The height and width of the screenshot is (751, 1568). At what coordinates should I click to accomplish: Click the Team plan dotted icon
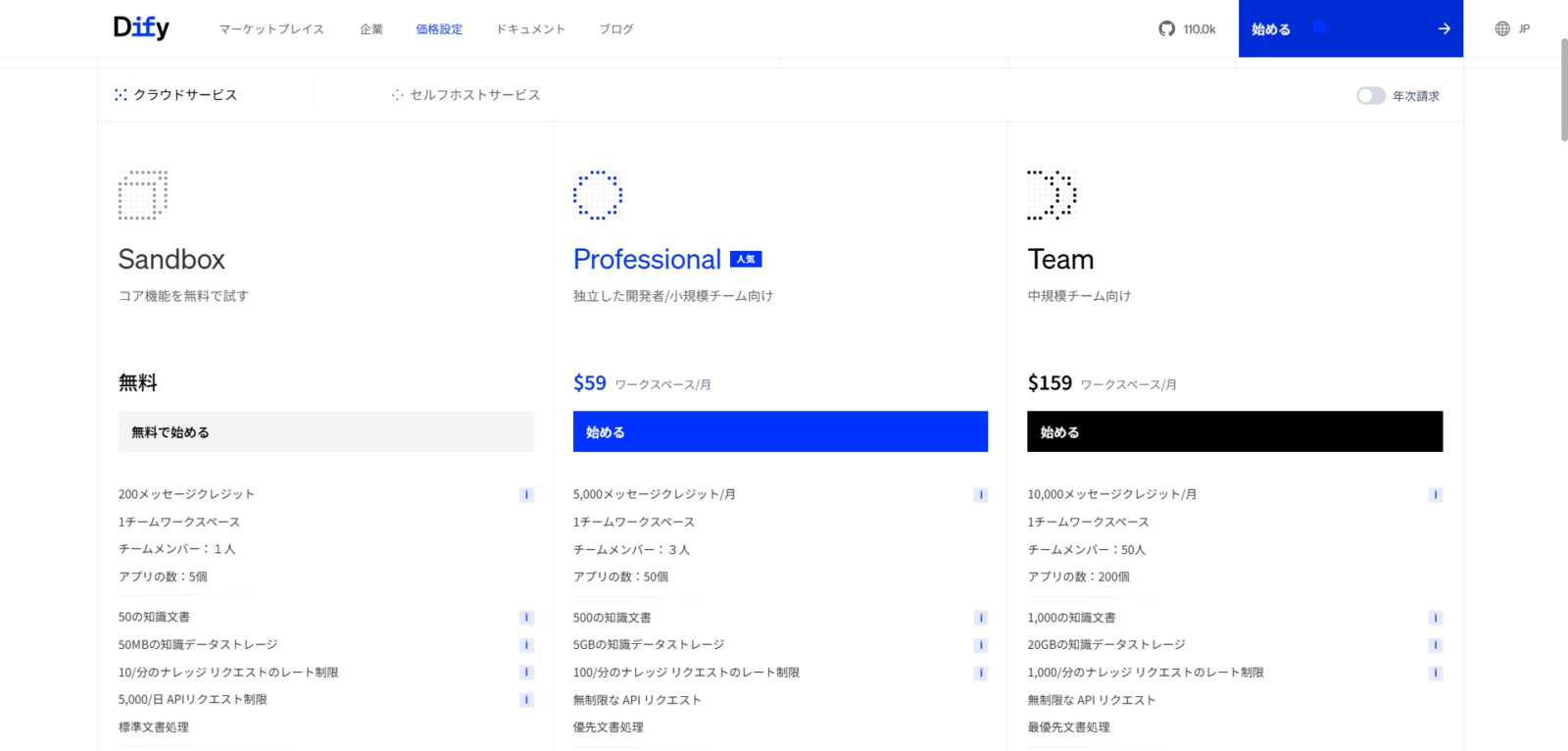coord(1052,195)
